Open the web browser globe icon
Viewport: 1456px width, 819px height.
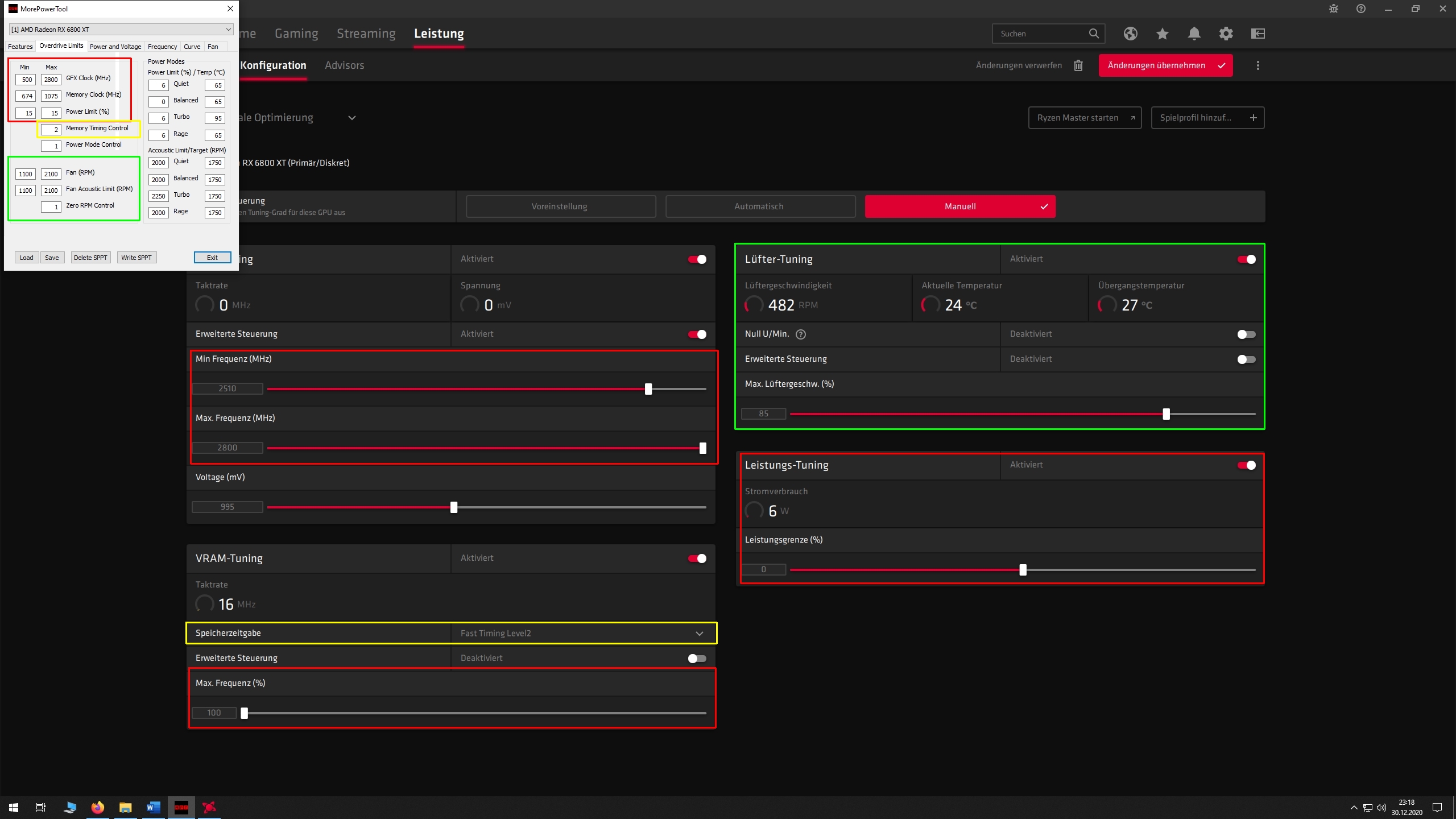(x=1131, y=34)
